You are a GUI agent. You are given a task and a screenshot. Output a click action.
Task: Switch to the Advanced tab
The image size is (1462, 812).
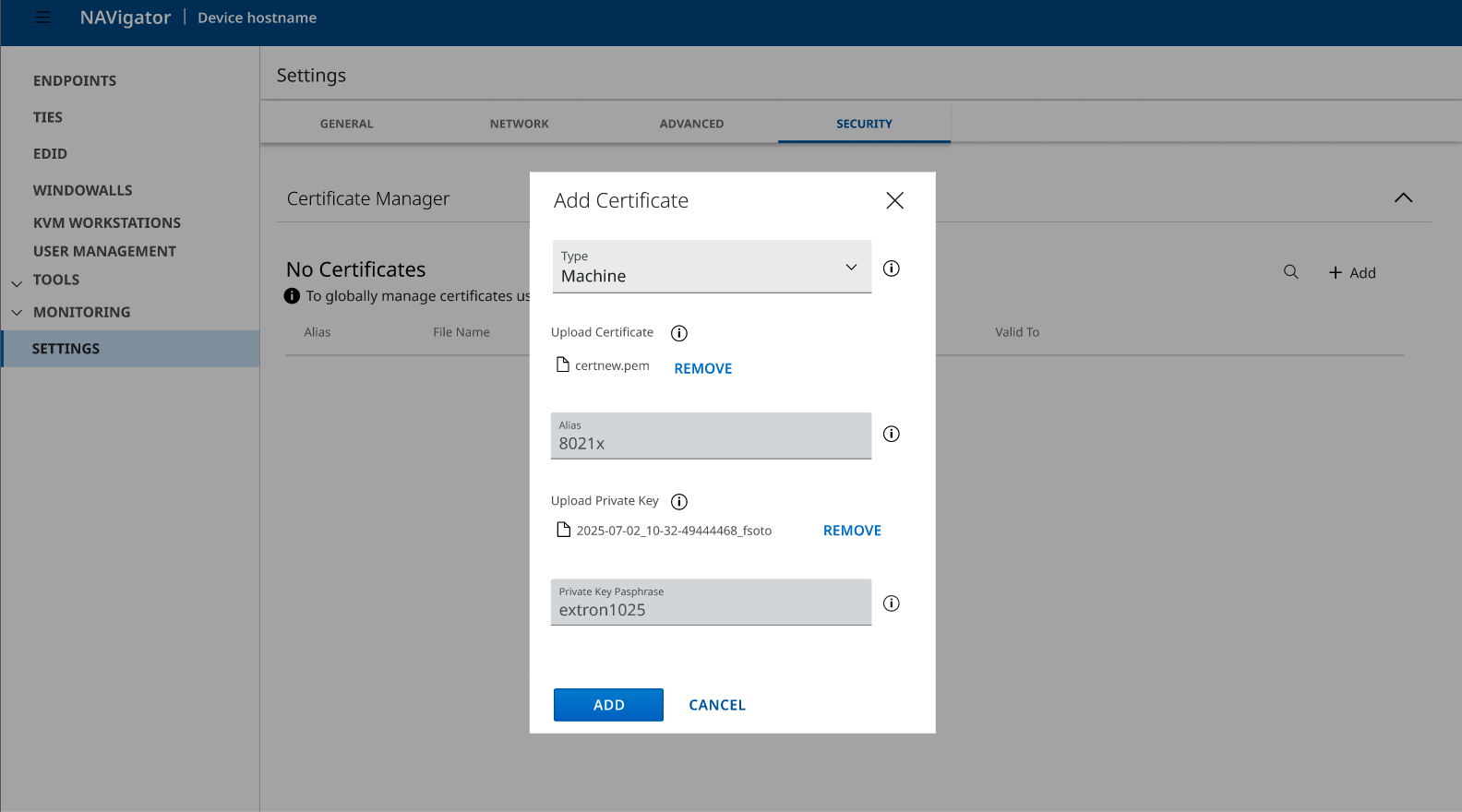tap(691, 124)
